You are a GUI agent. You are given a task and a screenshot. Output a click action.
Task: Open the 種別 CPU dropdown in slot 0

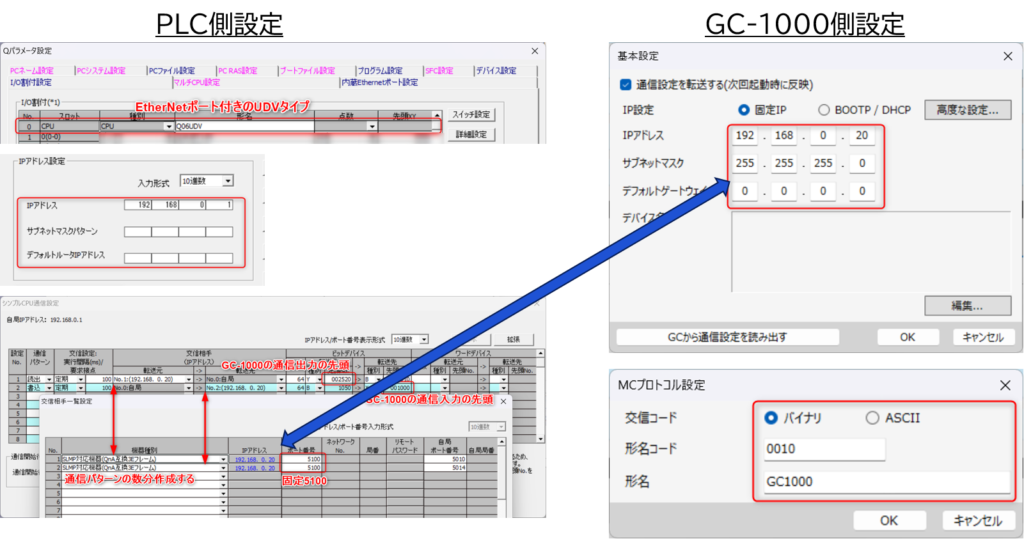(x=168, y=126)
